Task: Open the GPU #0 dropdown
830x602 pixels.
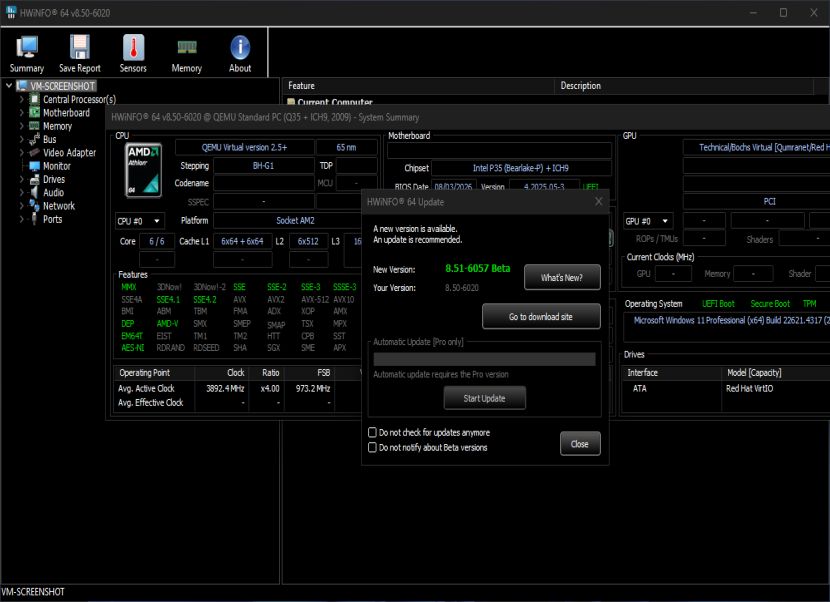Action: click(x=648, y=221)
